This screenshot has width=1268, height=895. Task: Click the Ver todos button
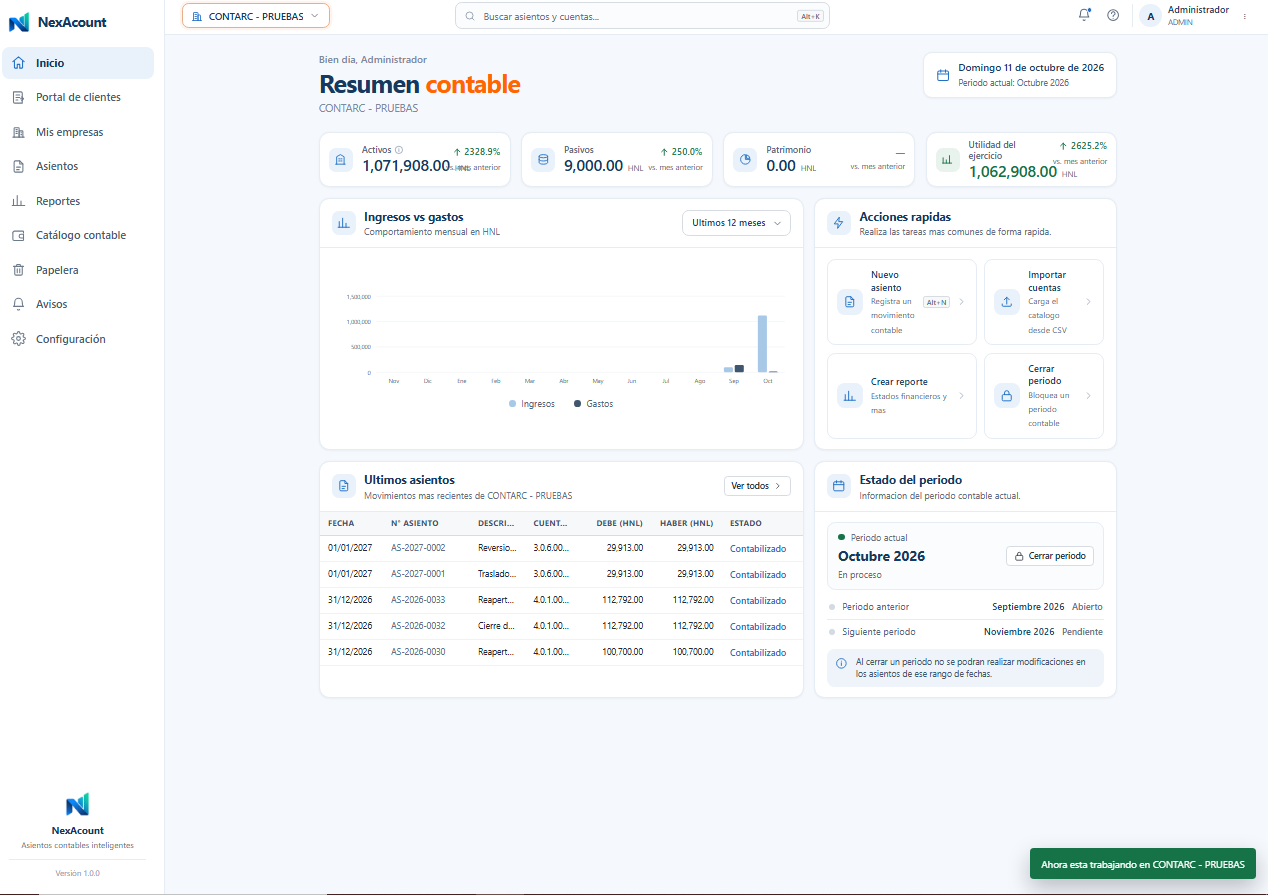tap(757, 486)
